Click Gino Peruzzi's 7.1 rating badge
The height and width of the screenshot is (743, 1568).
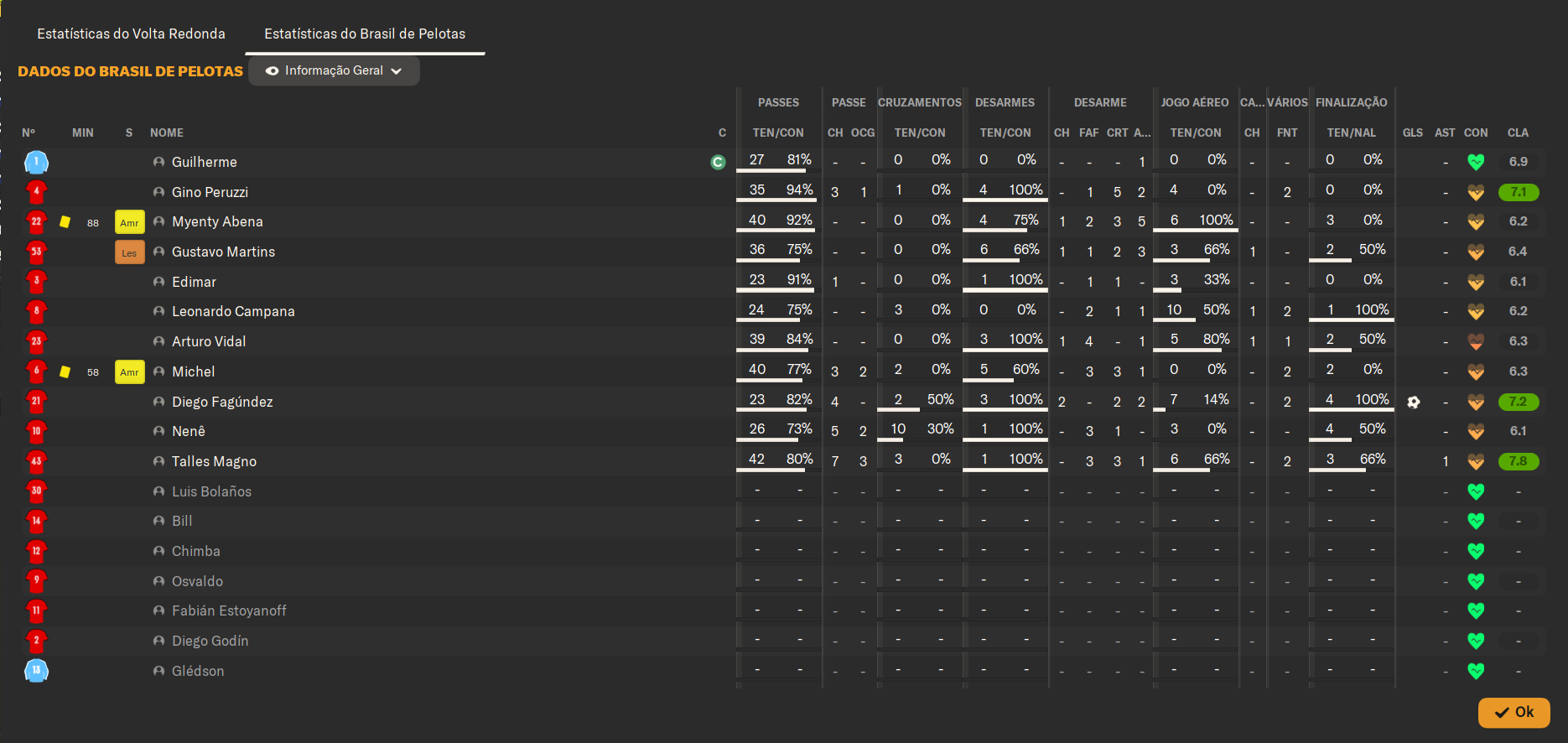coord(1519,192)
